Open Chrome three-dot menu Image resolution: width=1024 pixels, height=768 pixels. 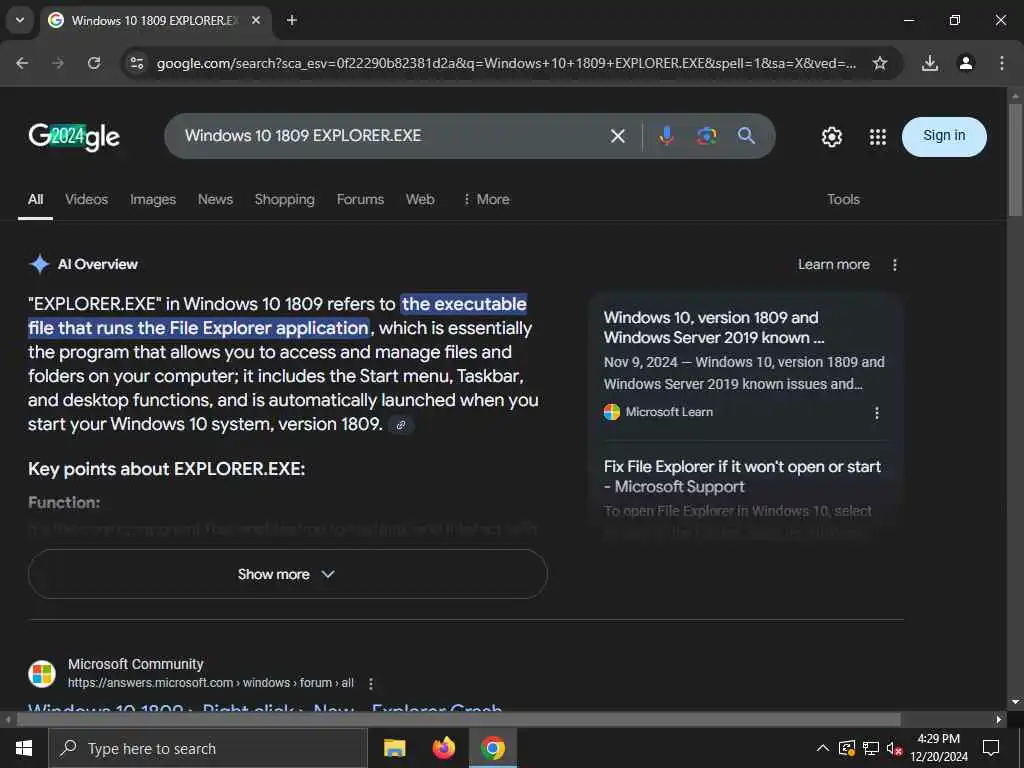[x=1001, y=63]
